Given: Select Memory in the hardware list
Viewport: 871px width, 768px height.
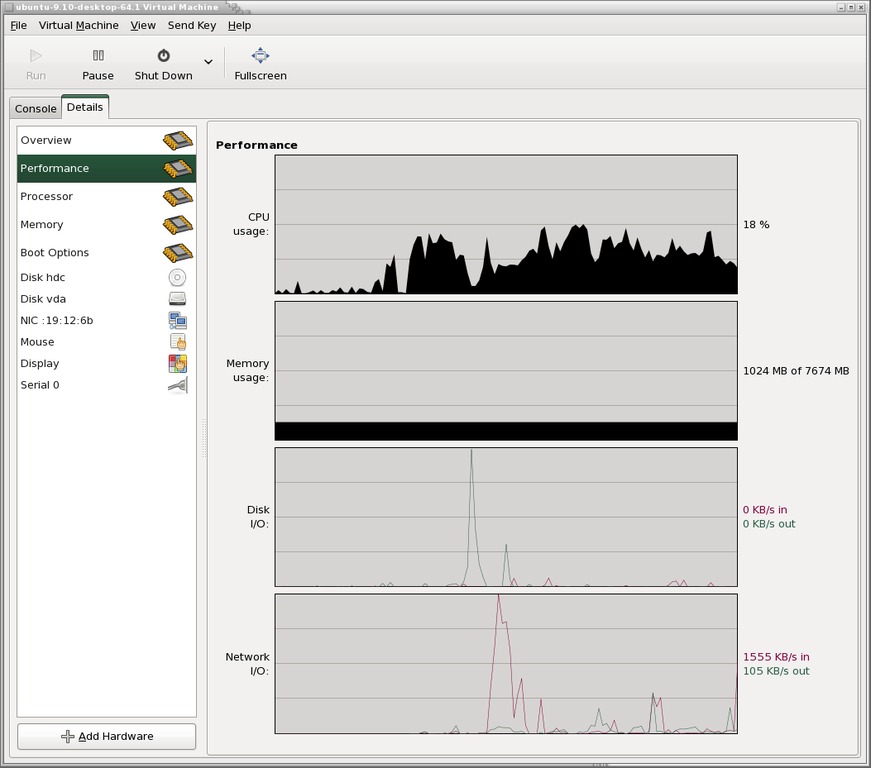Looking at the screenshot, I should [x=42, y=225].
